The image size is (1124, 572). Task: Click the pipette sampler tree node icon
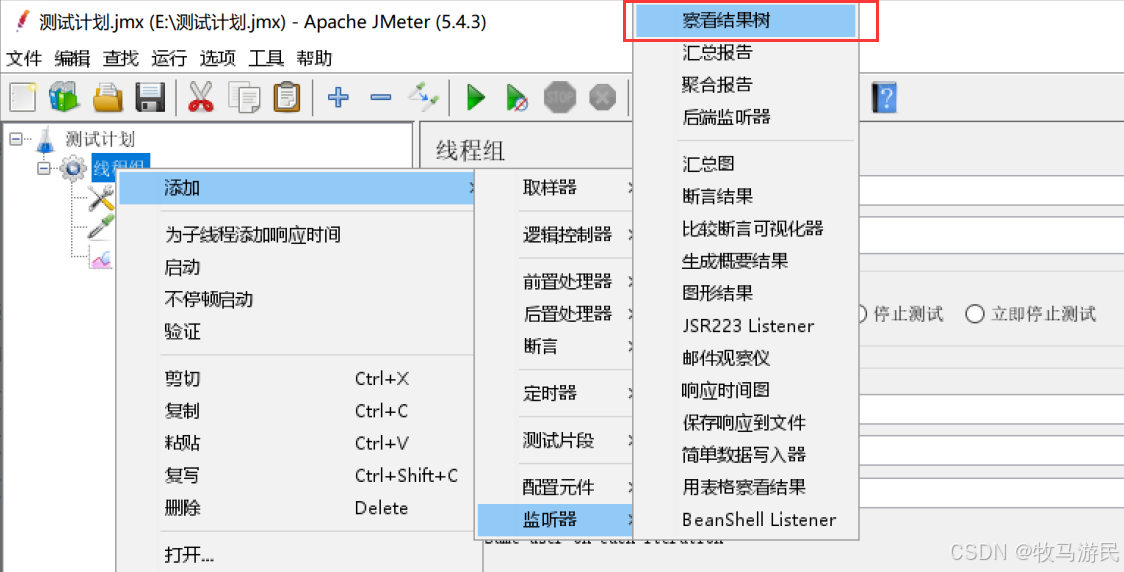pyautogui.click(x=101, y=227)
